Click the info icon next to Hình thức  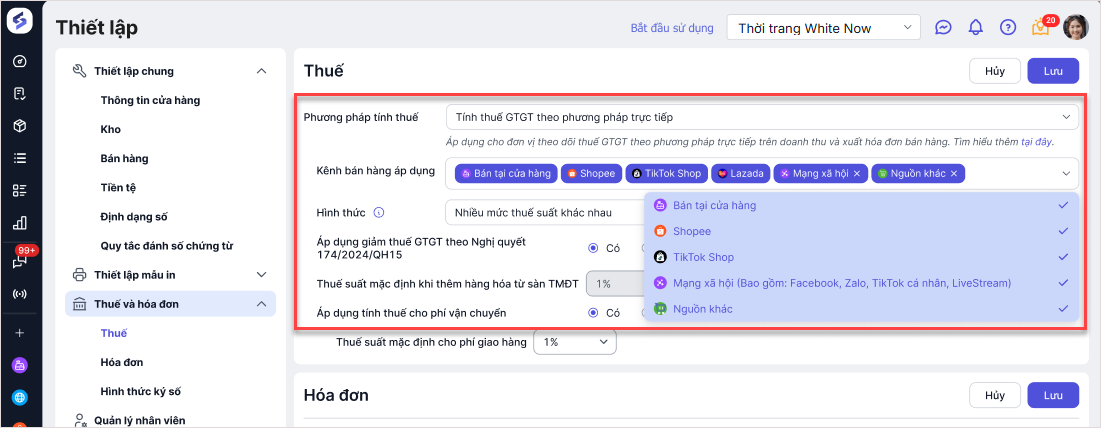point(378,212)
